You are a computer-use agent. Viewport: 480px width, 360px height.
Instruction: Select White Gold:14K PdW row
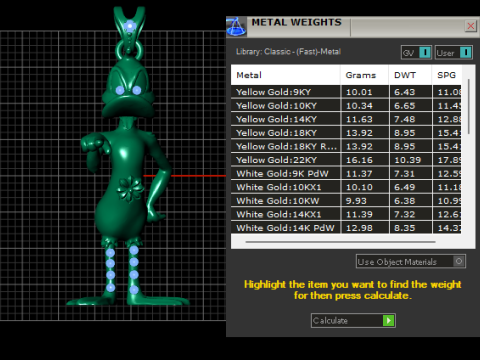coord(346,228)
